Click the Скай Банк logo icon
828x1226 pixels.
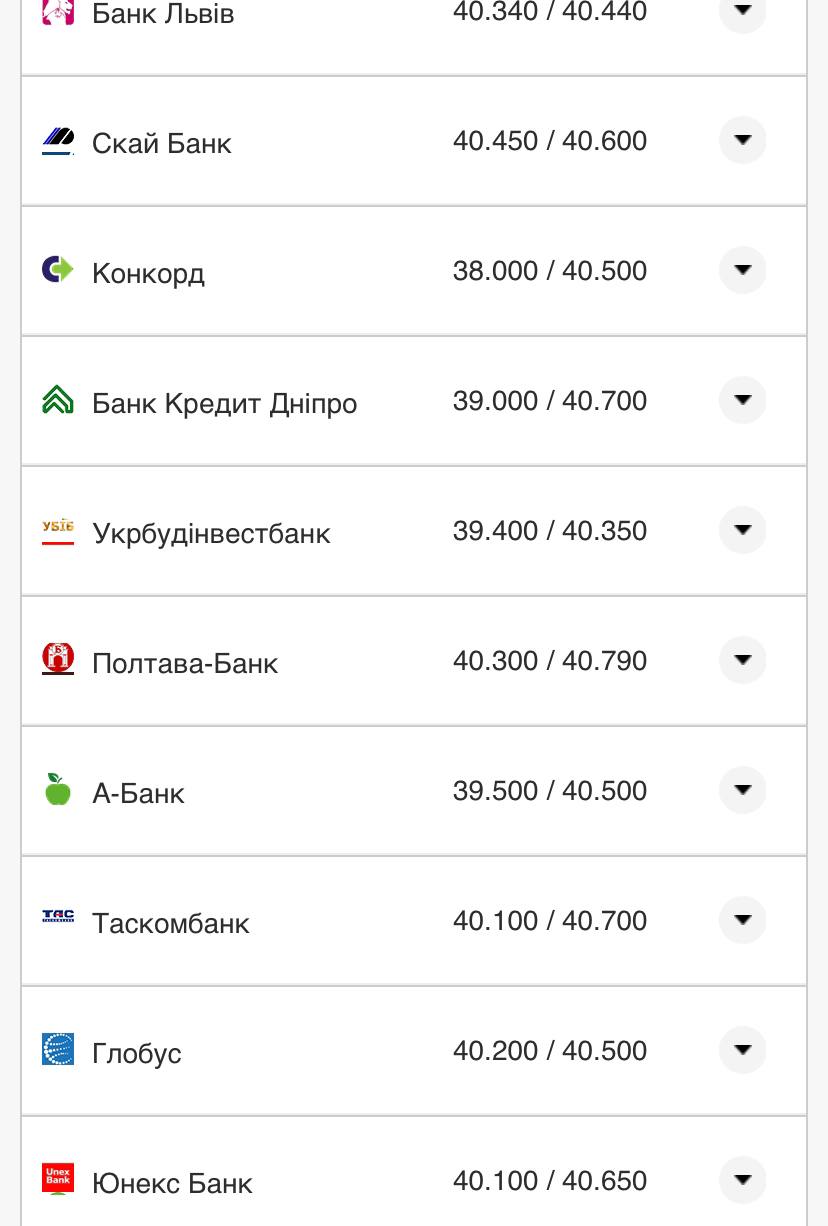(x=58, y=141)
